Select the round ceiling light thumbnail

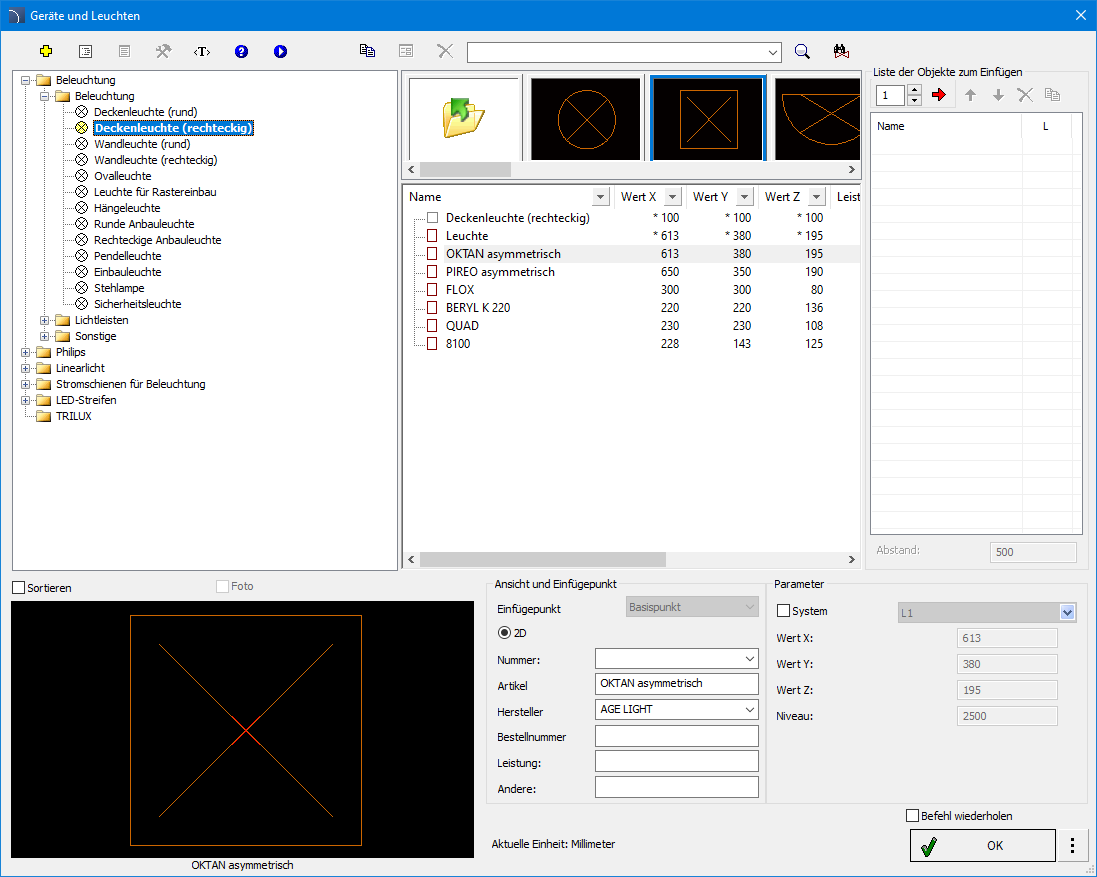point(585,119)
